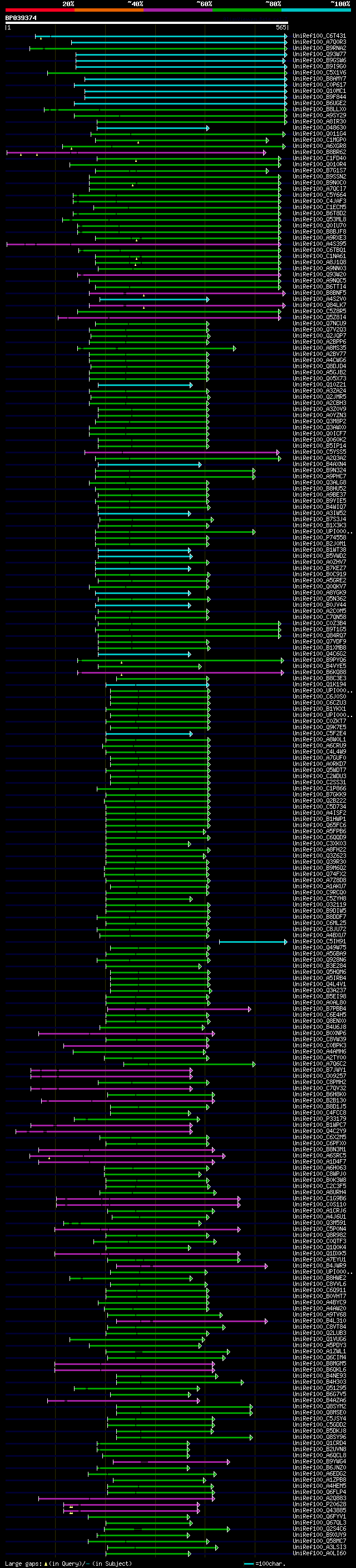This screenshot has width=356, height=1568.
Task: Pick hit UniRef100_A4ISF2
Action: point(319,813)
